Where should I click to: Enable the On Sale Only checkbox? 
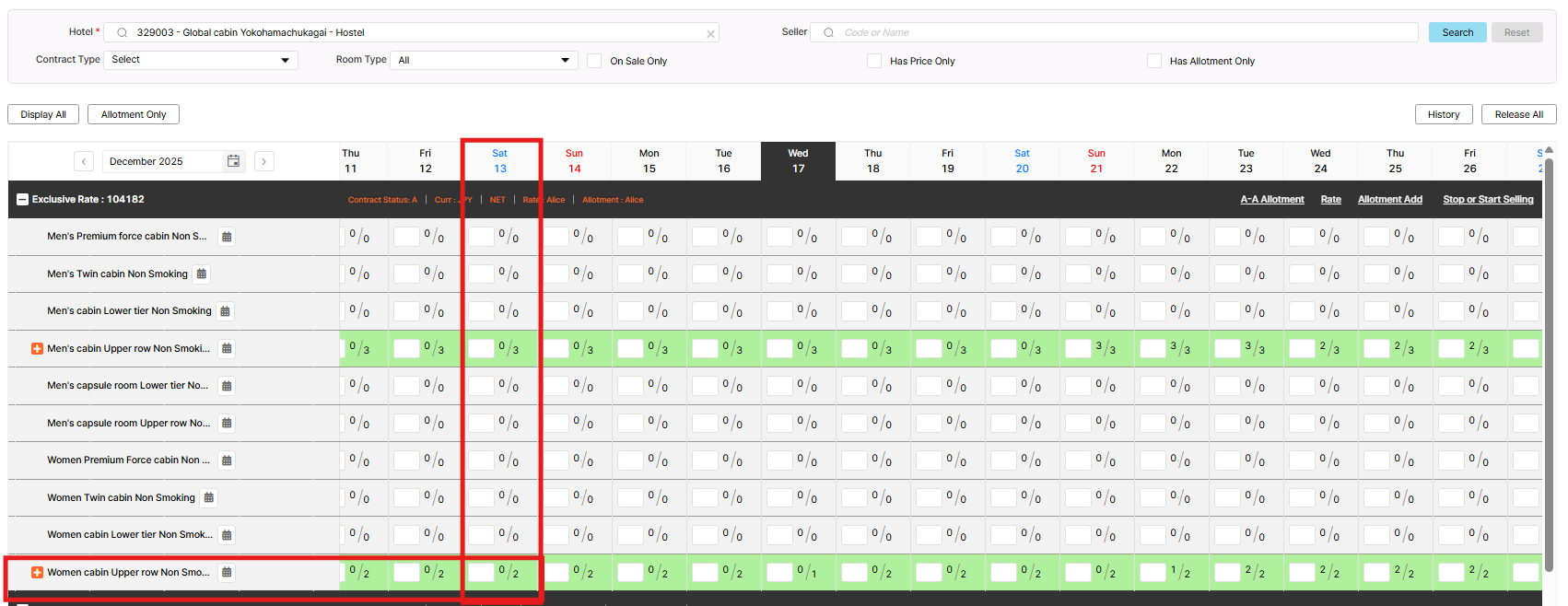click(x=594, y=61)
